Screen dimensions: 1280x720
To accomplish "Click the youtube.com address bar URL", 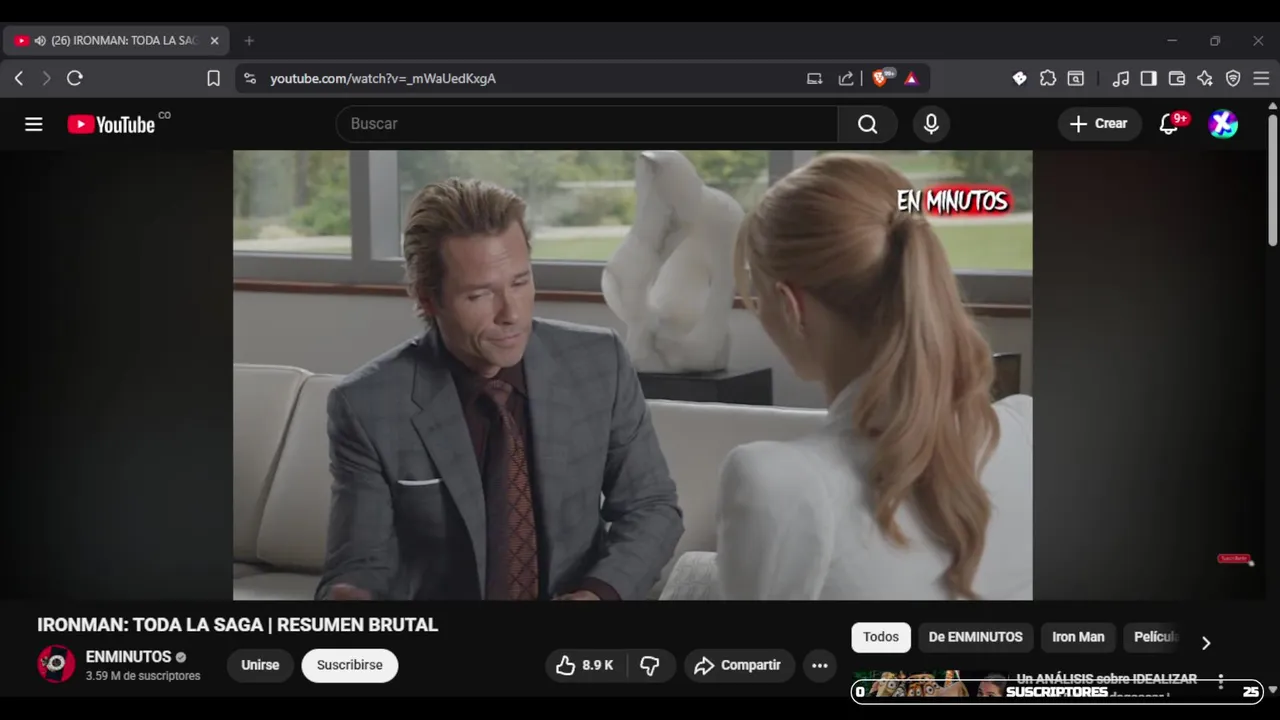I will click(x=383, y=78).
